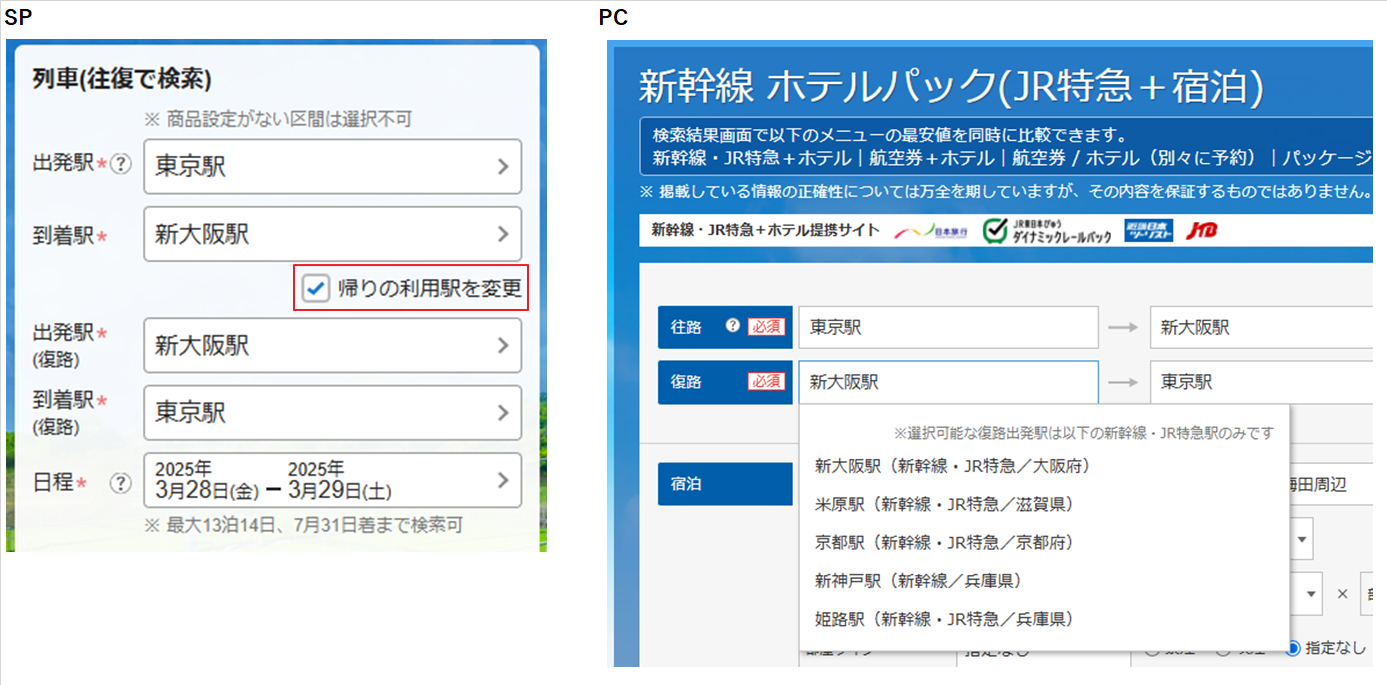
Task: Click the help icon next to 日程
Action: click(121, 483)
